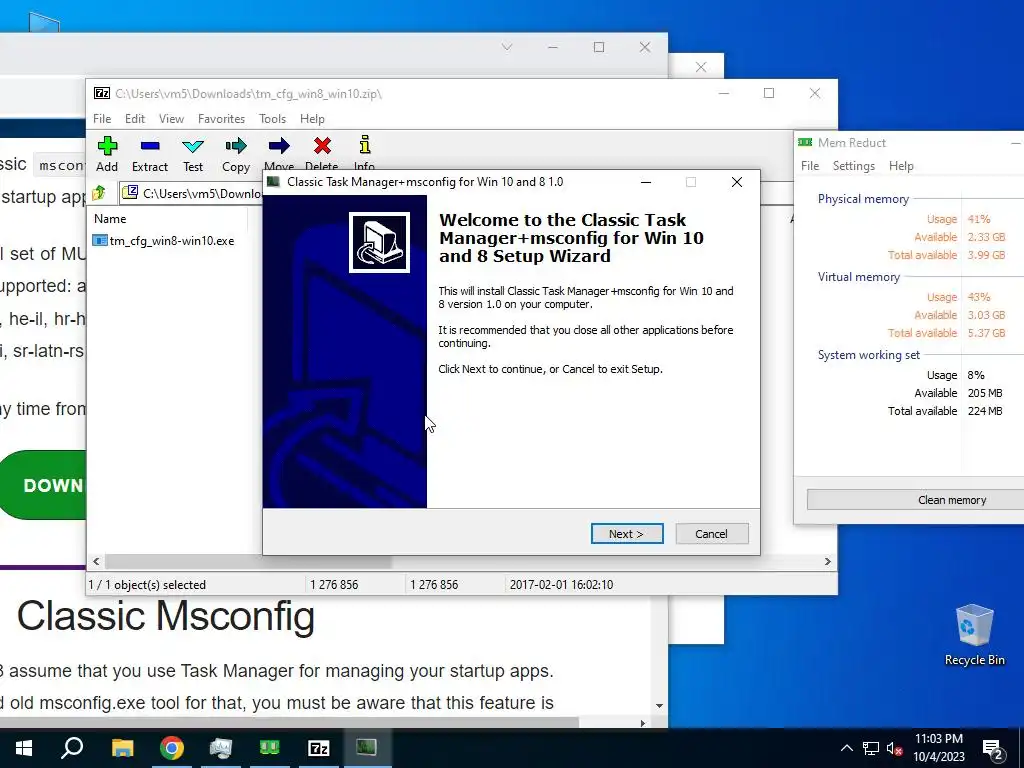Open the browser tab list chevron
Screen dimensions: 1024x768
507,47
